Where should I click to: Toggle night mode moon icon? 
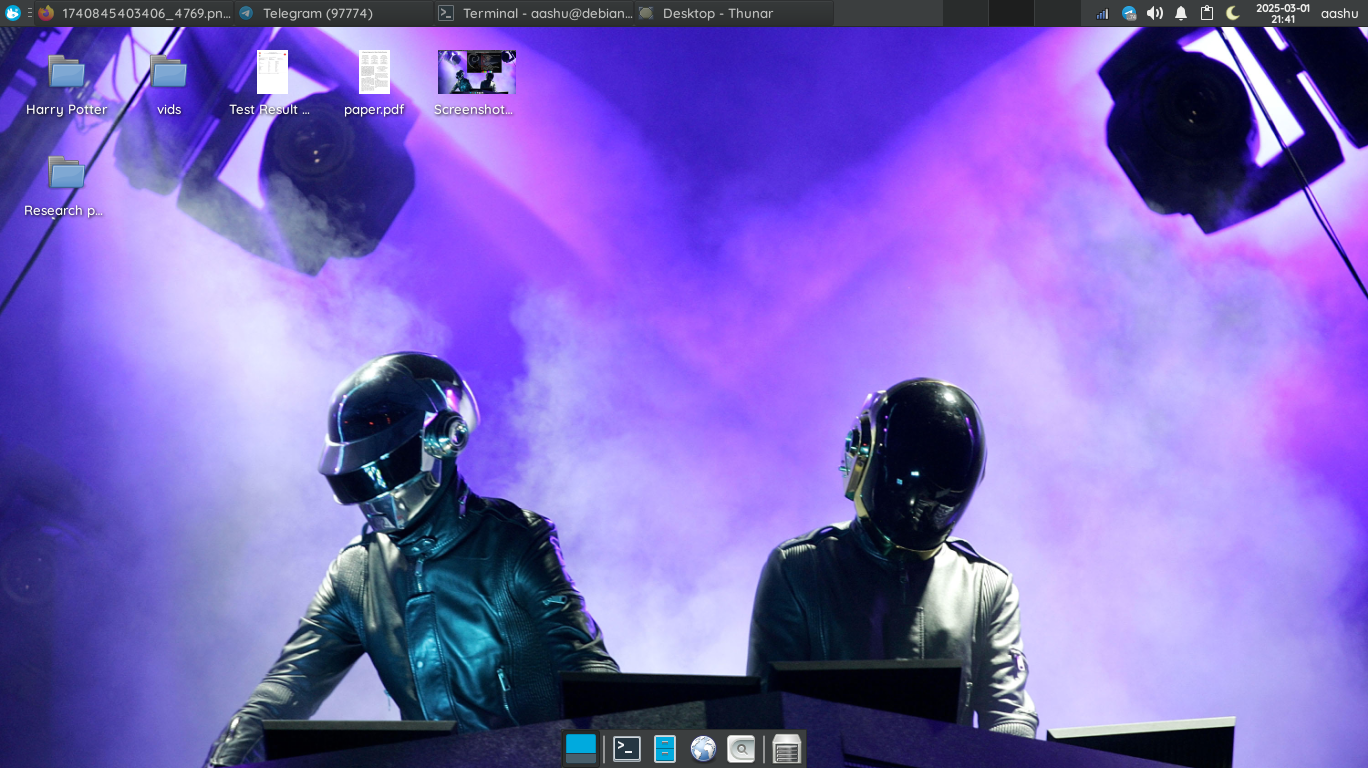coord(1233,14)
